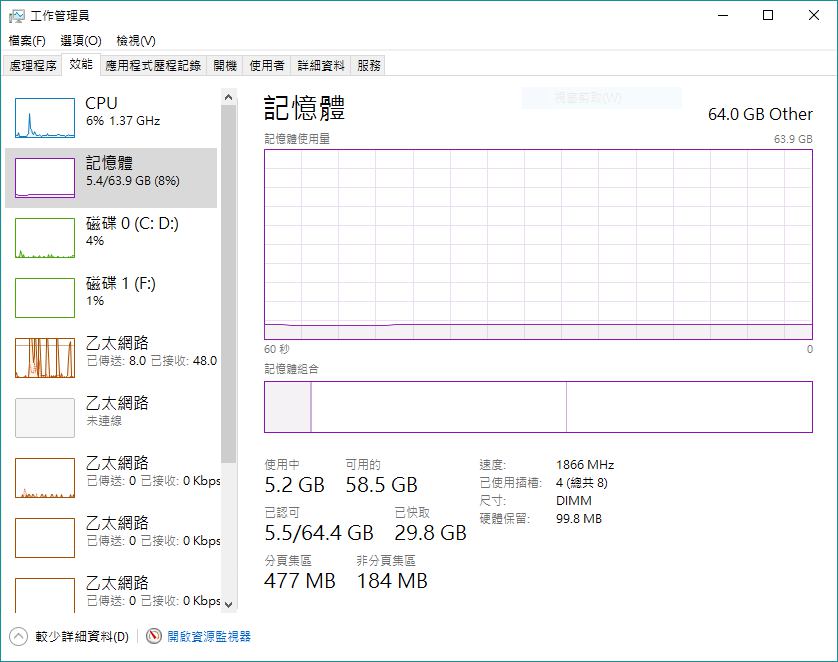The width and height of the screenshot is (838, 662).
Task: Open 磁碟 0 (C: D:) disk graph
Action: [45, 238]
